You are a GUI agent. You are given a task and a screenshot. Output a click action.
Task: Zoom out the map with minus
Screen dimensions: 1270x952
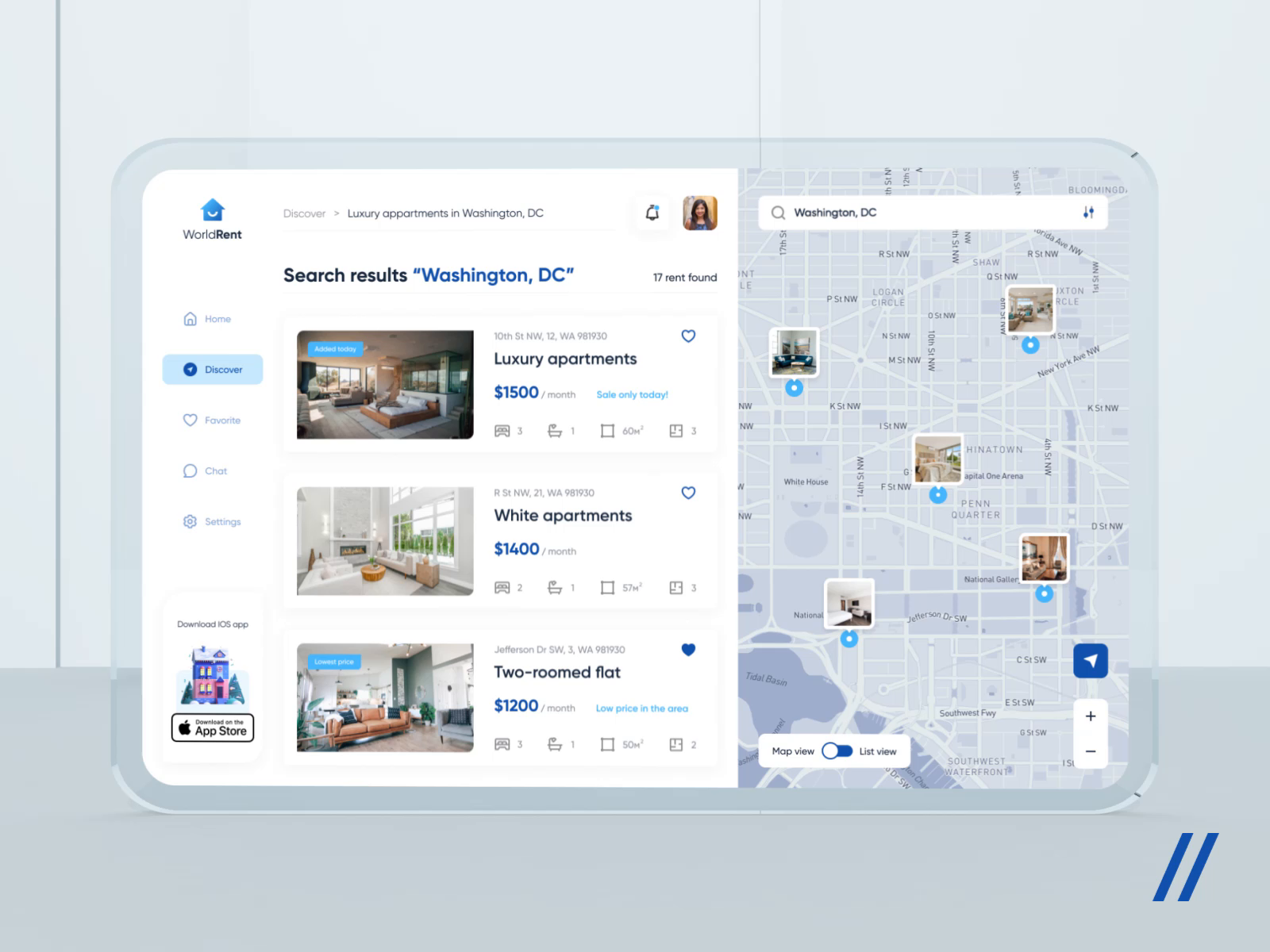(1091, 751)
